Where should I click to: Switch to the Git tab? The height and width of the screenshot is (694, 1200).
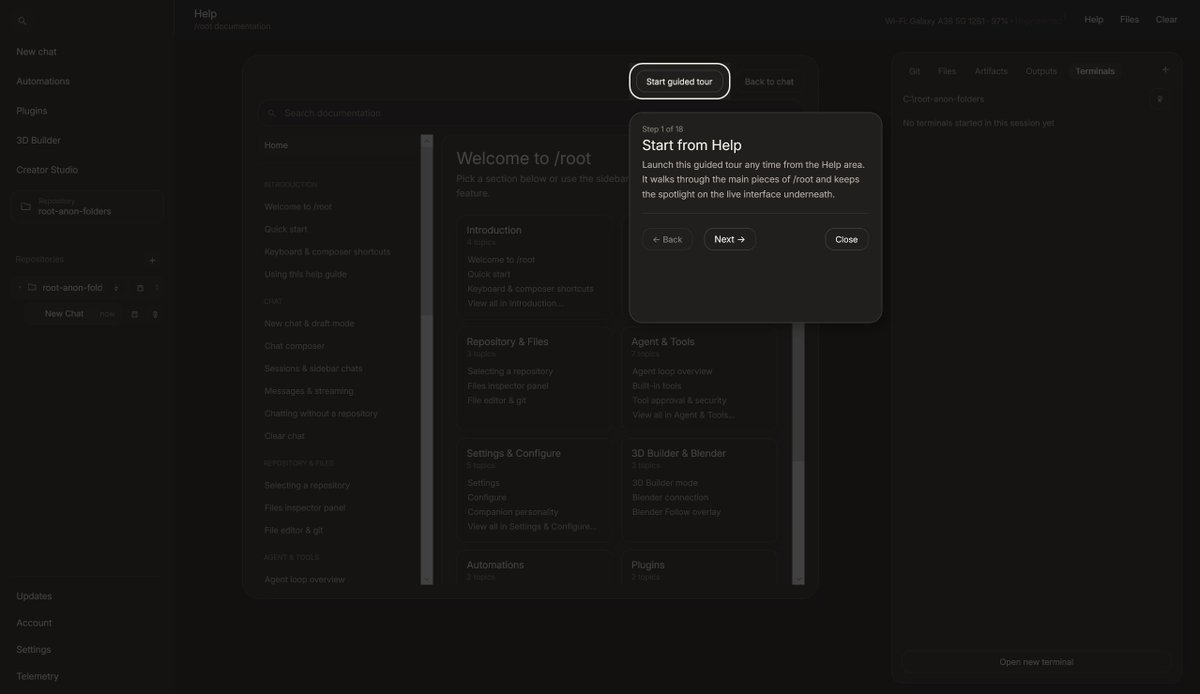(x=914, y=71)
